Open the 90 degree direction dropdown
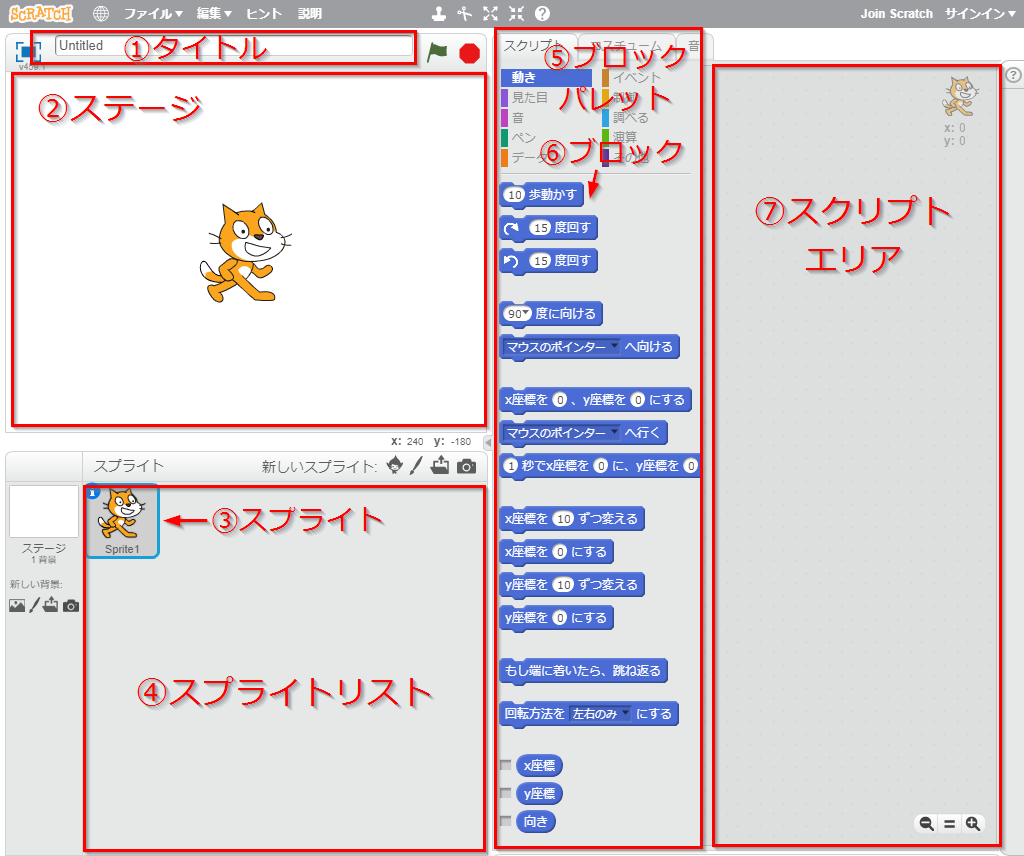This screenshot has height=856, width=1024. pyautogui.click(x=518, y=314)
